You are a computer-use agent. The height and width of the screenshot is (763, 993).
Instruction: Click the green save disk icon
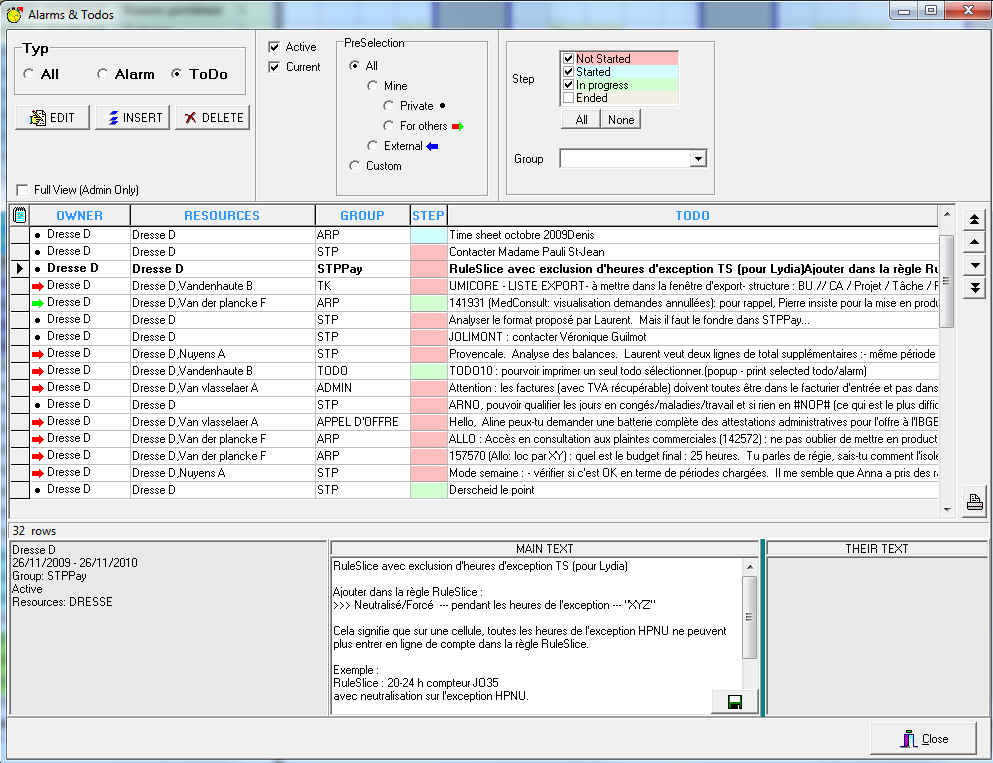[735, 702]
